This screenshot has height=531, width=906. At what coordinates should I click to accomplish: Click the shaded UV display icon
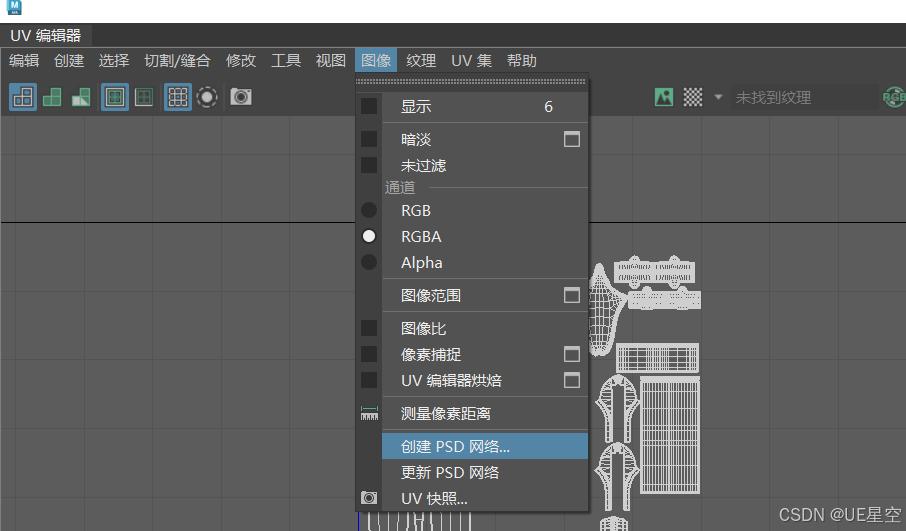pyautogui.click(x=144, y=97)
